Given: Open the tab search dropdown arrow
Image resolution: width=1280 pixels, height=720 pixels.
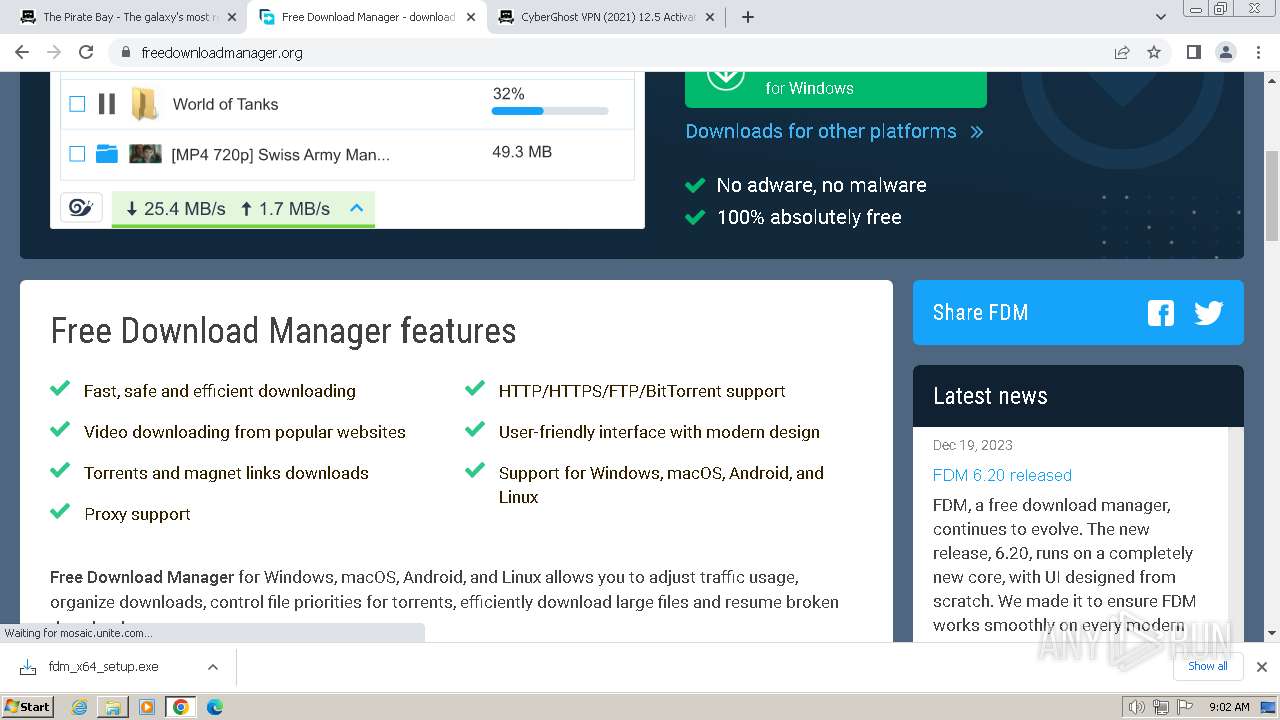Looking at the screenshot, I should 1161,17.
